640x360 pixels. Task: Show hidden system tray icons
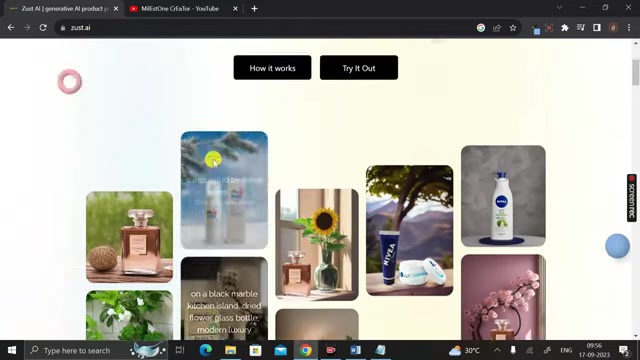(497, 350)
